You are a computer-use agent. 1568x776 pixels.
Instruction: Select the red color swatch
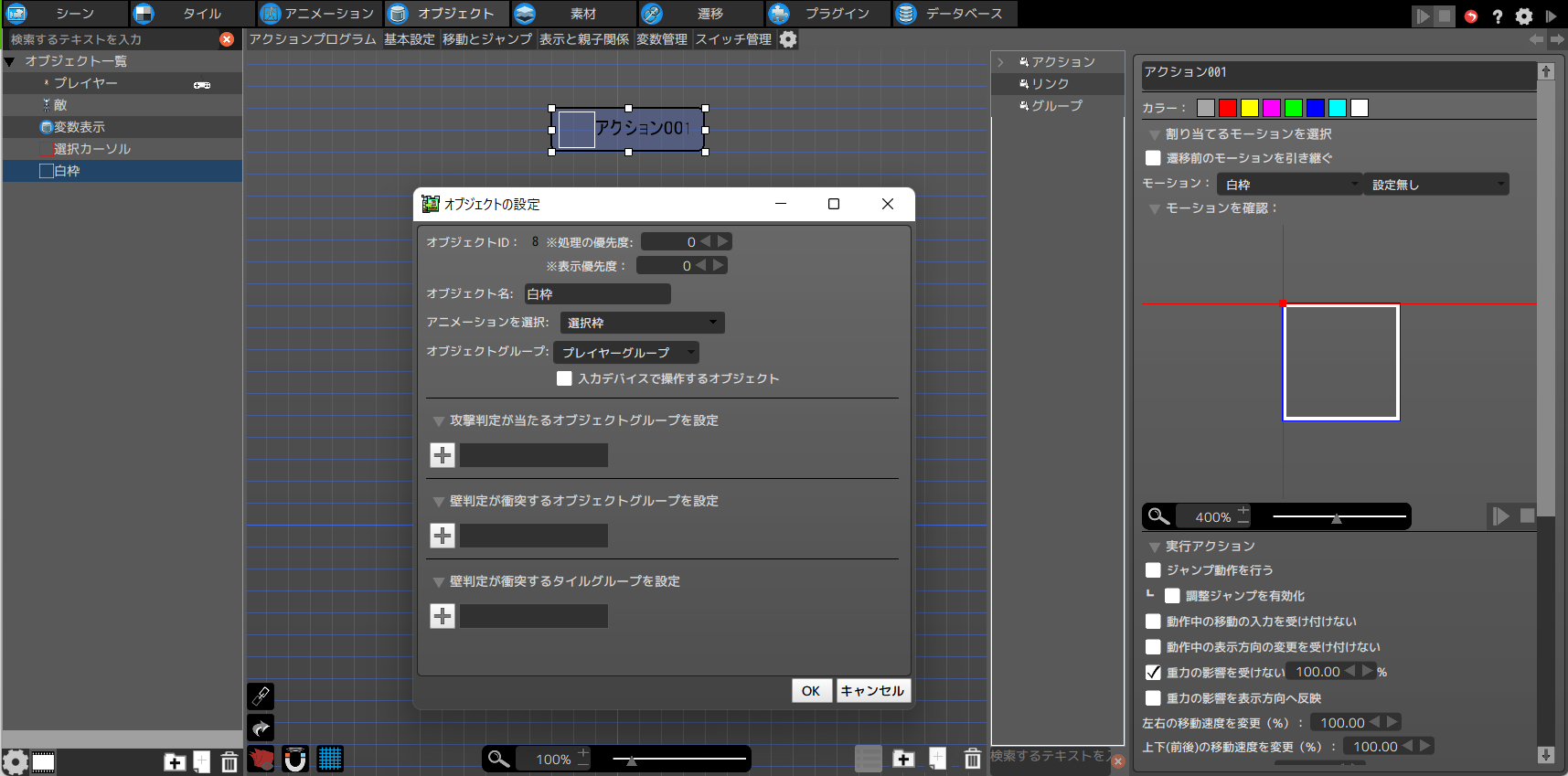[x=1228, y=108]
